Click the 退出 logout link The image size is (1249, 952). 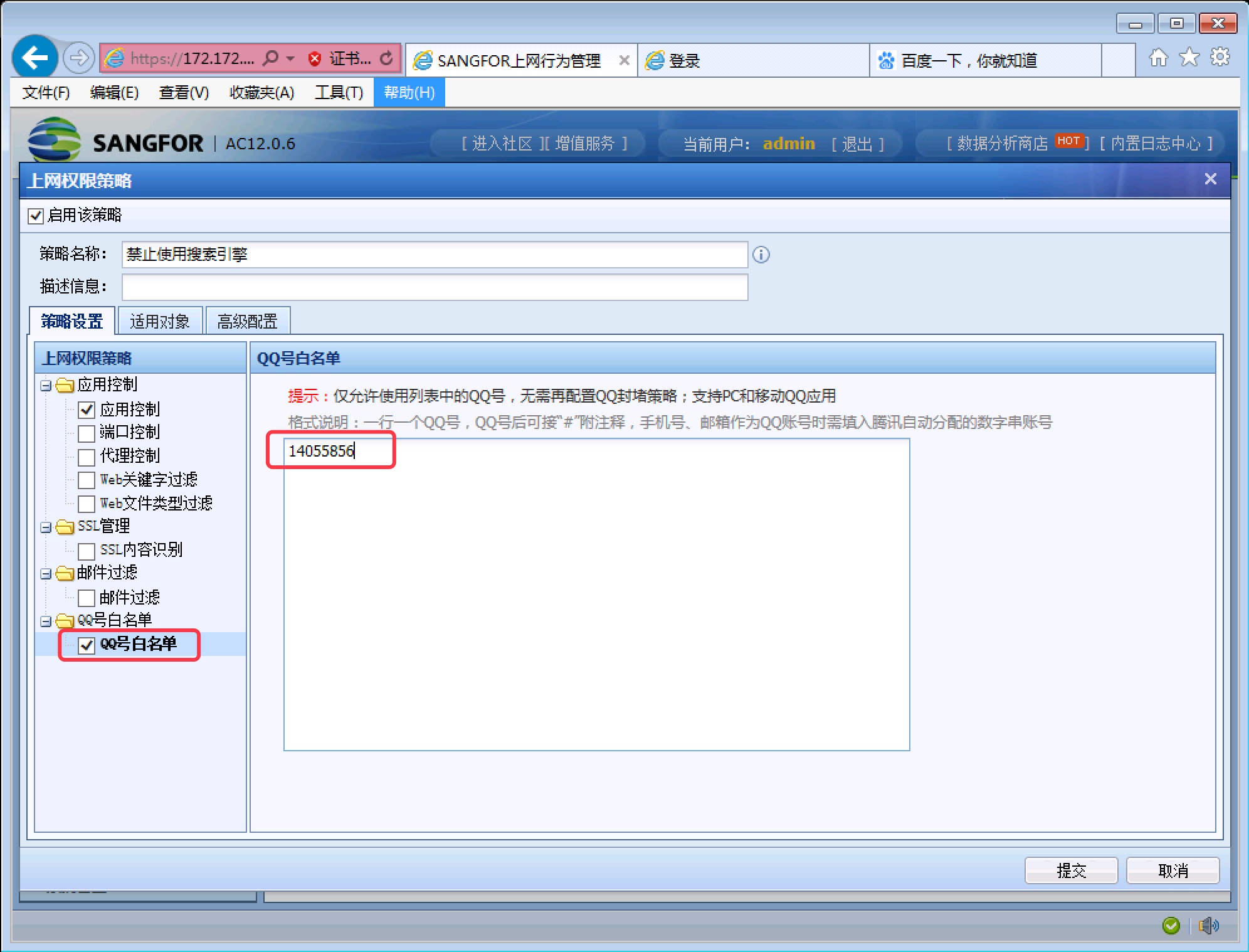857,144
